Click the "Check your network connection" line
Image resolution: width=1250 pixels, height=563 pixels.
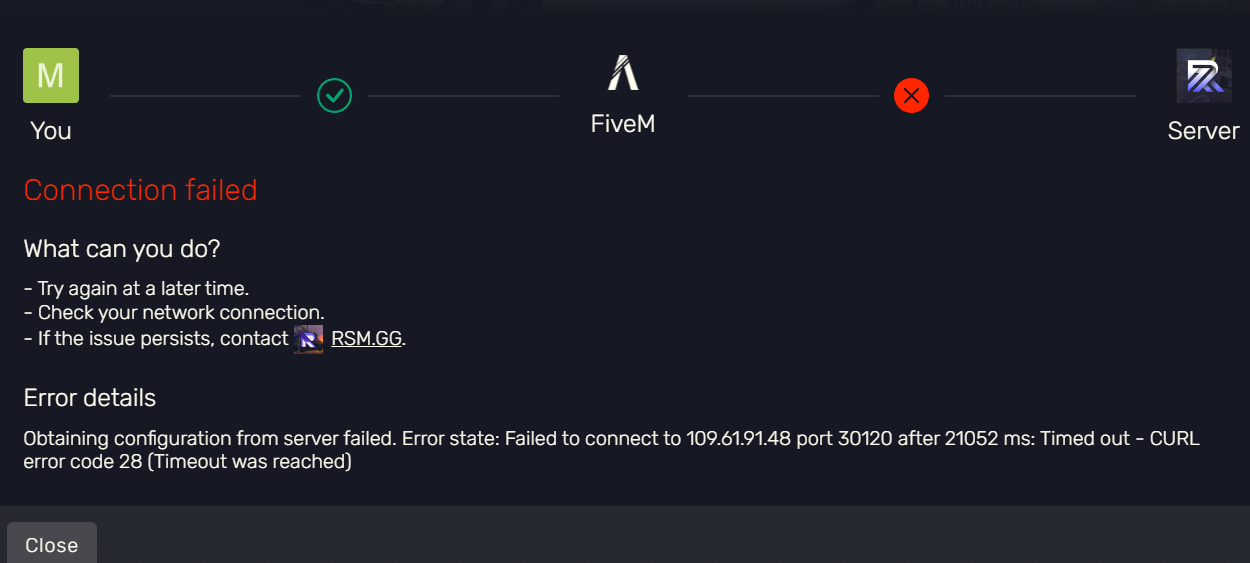[x=174, y=313]
